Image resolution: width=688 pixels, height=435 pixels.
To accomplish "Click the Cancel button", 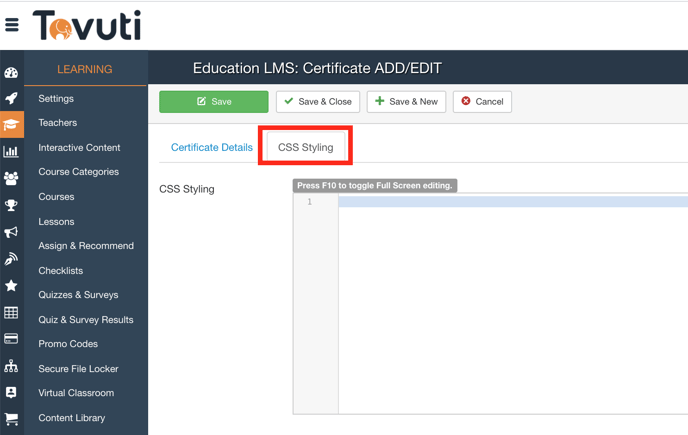I will coord(482,102).
